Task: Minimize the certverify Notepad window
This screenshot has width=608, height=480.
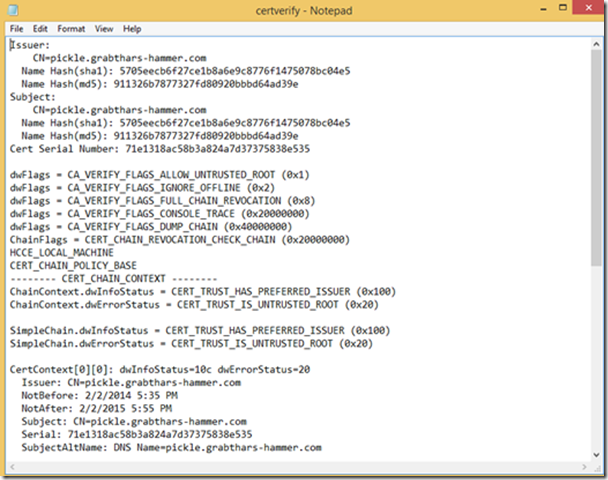Action: point(543,9)
